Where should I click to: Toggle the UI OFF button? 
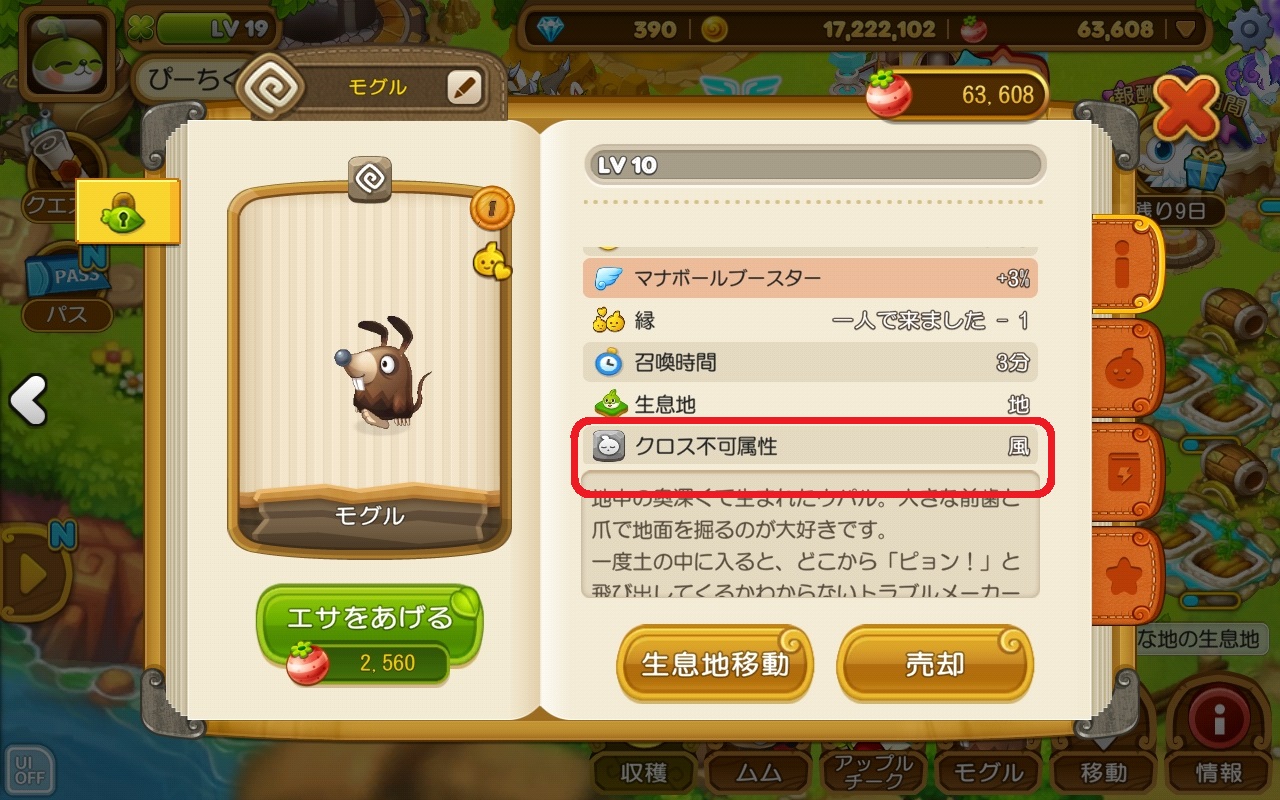(29, 768)
